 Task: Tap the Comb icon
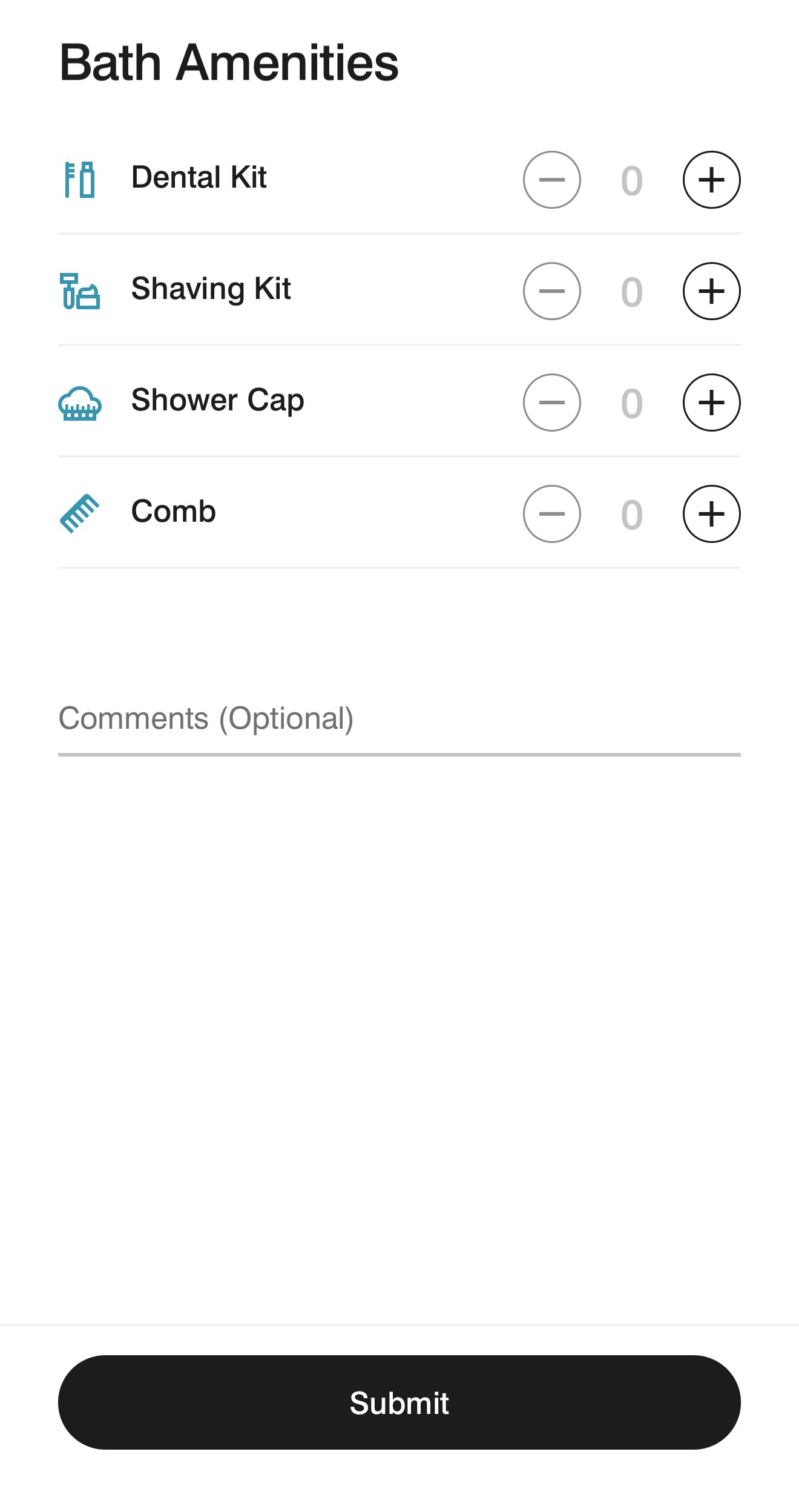pyautogui.click(x=80, y=514)
